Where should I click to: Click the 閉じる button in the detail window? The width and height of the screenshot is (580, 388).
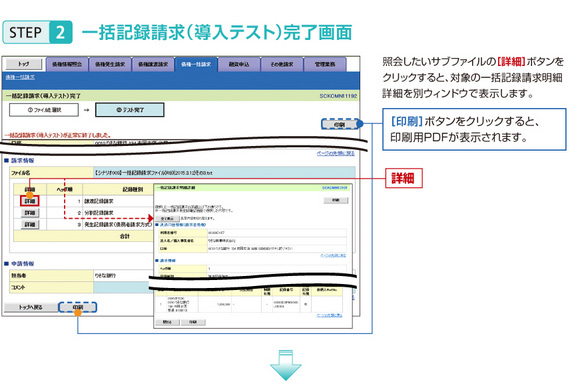pyautogui.click(x=167, y=322)
